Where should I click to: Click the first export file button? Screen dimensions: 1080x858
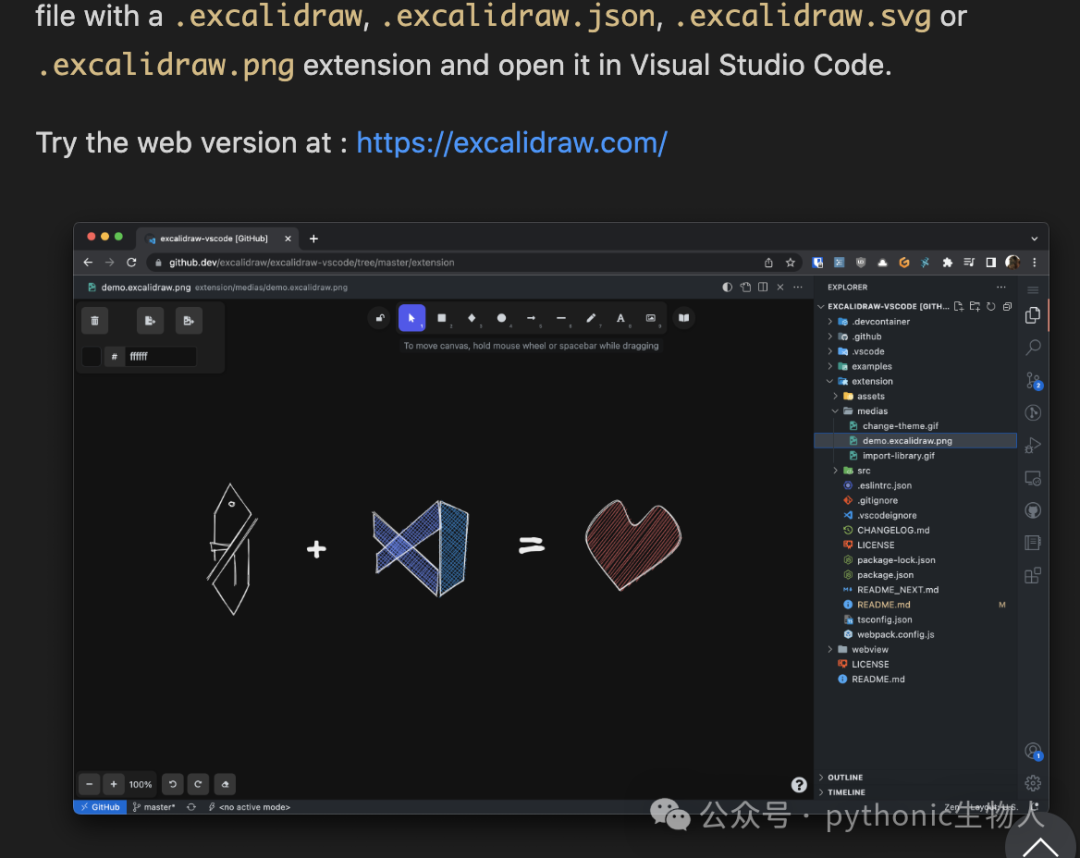(x=149, y=321)
